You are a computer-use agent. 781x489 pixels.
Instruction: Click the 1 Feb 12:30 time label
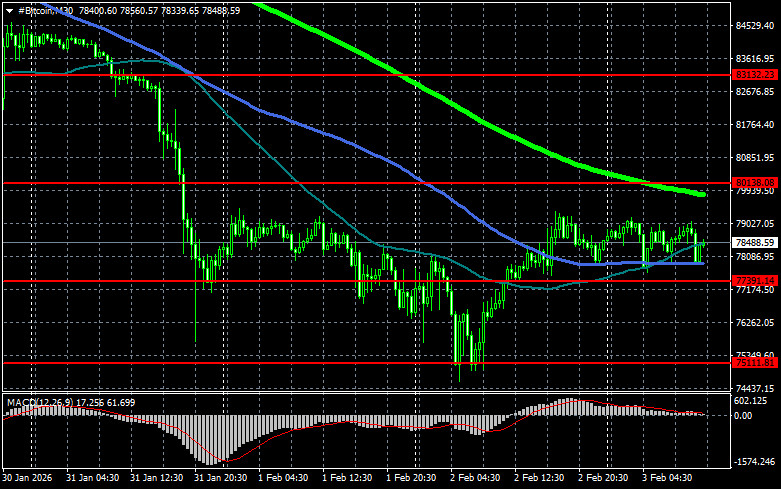[x=347, y=478]
